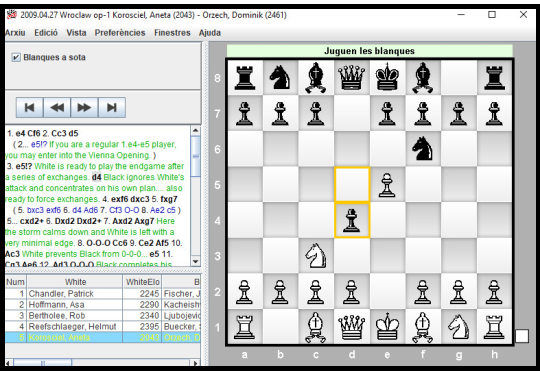This screenshot has height=374, width=540.
Task: Click move 8. O-O-O in the notation
Action: pos(93,243)
